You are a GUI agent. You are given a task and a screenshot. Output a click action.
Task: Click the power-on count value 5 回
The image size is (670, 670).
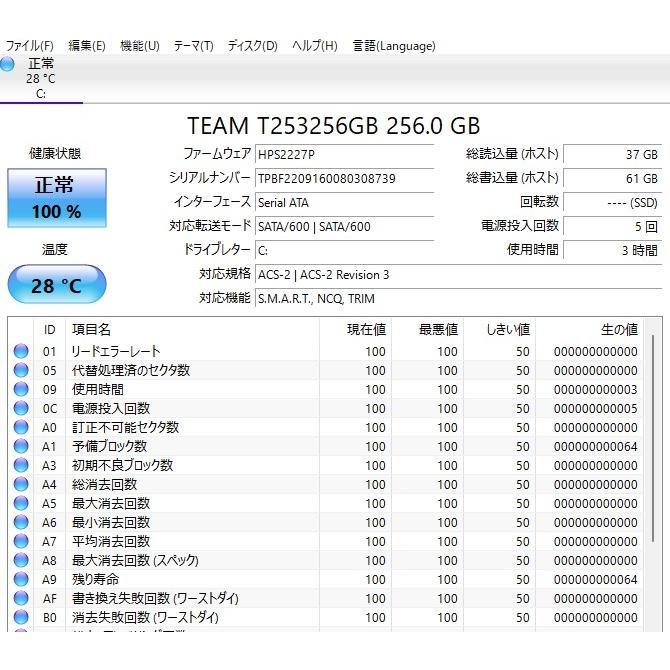point(613,226)
